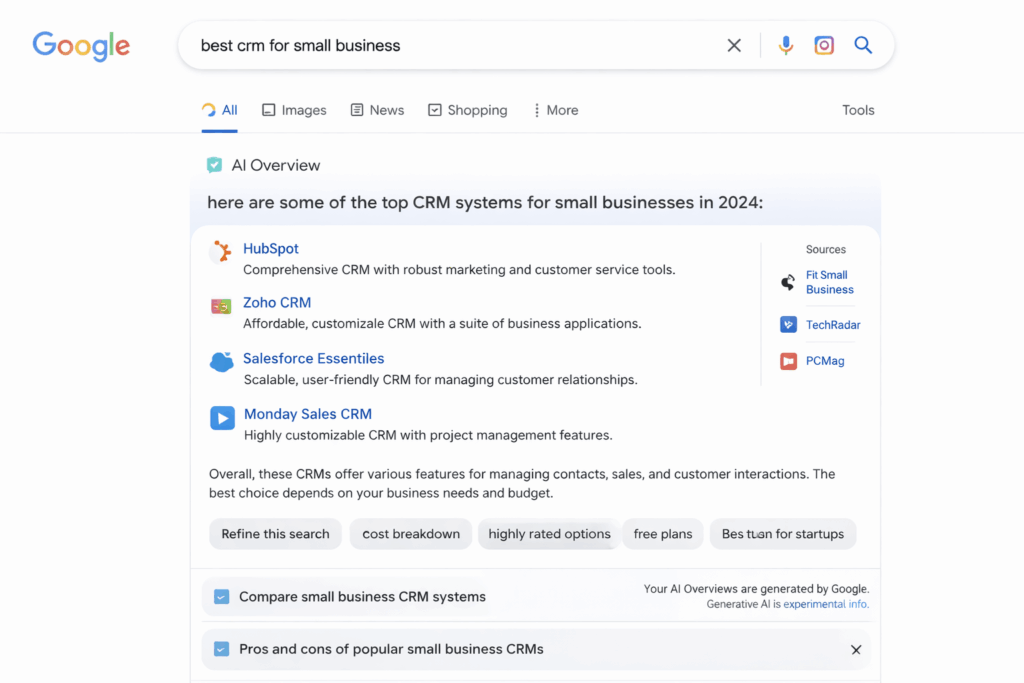
Task: Open Google Lens image search icon
Action: (824, 45)
